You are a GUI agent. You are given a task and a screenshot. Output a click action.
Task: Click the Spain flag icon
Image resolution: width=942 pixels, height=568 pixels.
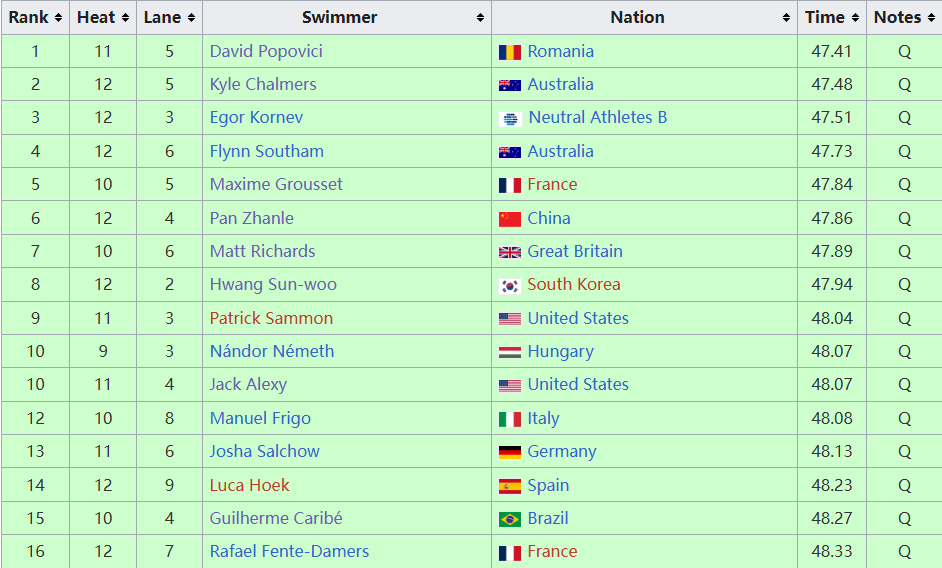pyautogui.click(x=509, y=486)
